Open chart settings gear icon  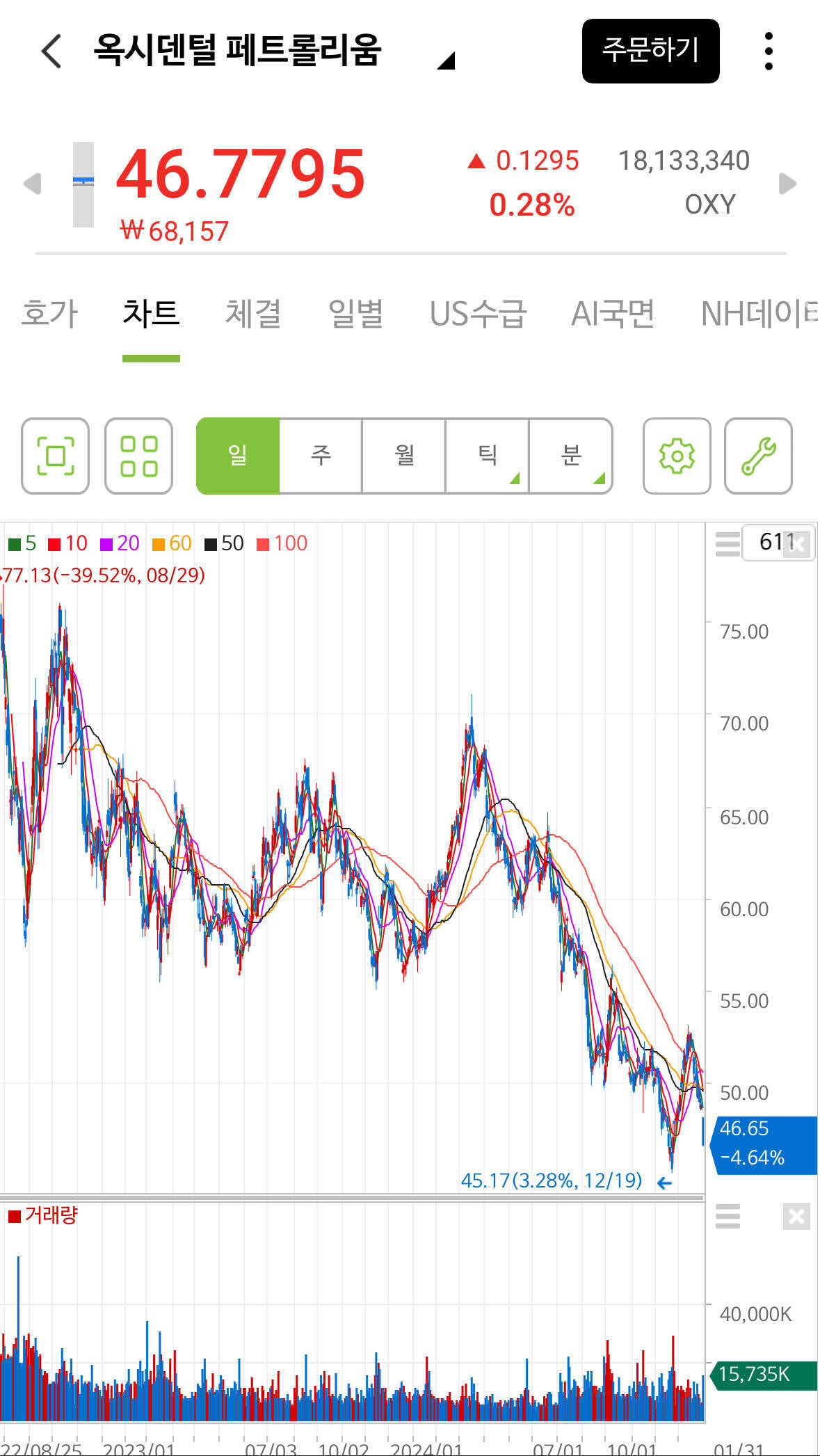(x=676, y=456)
